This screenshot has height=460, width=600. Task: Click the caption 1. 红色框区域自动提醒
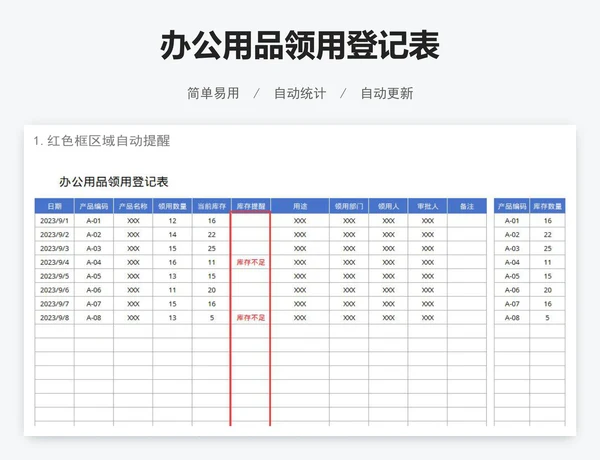coord(102,141)
